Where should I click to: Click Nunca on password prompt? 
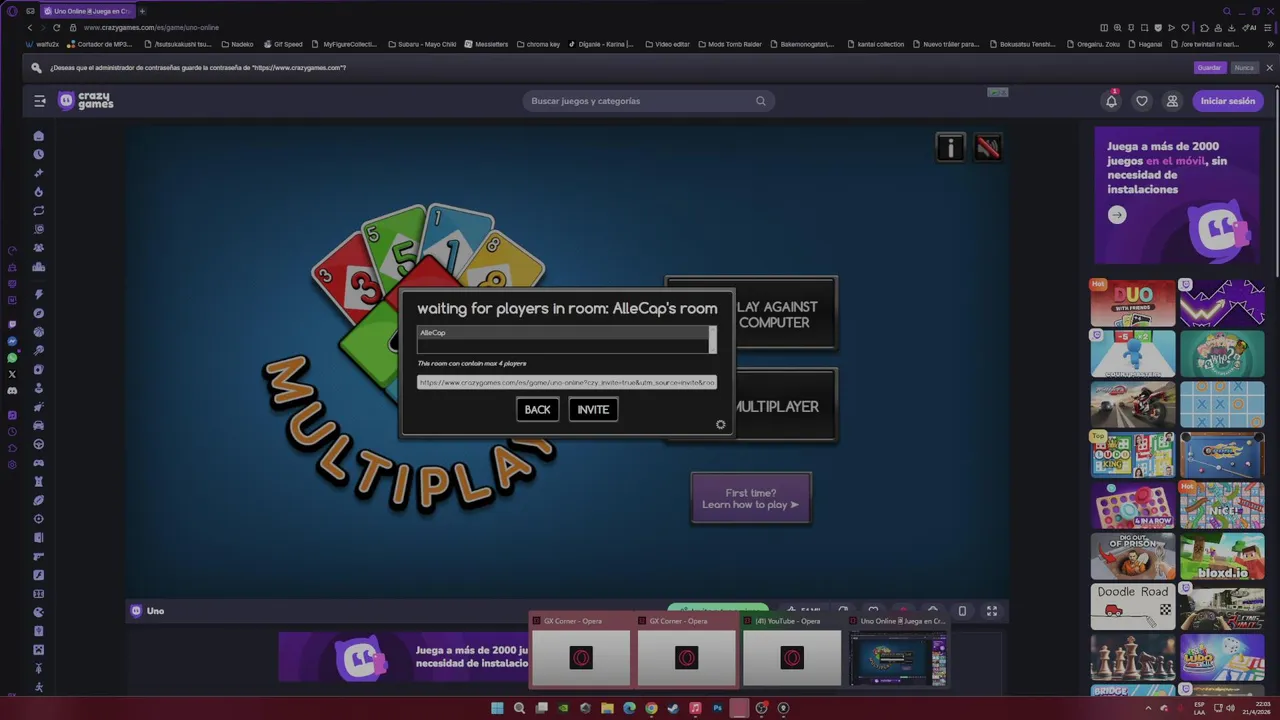pyautogui.click(x=1244, y=68)
